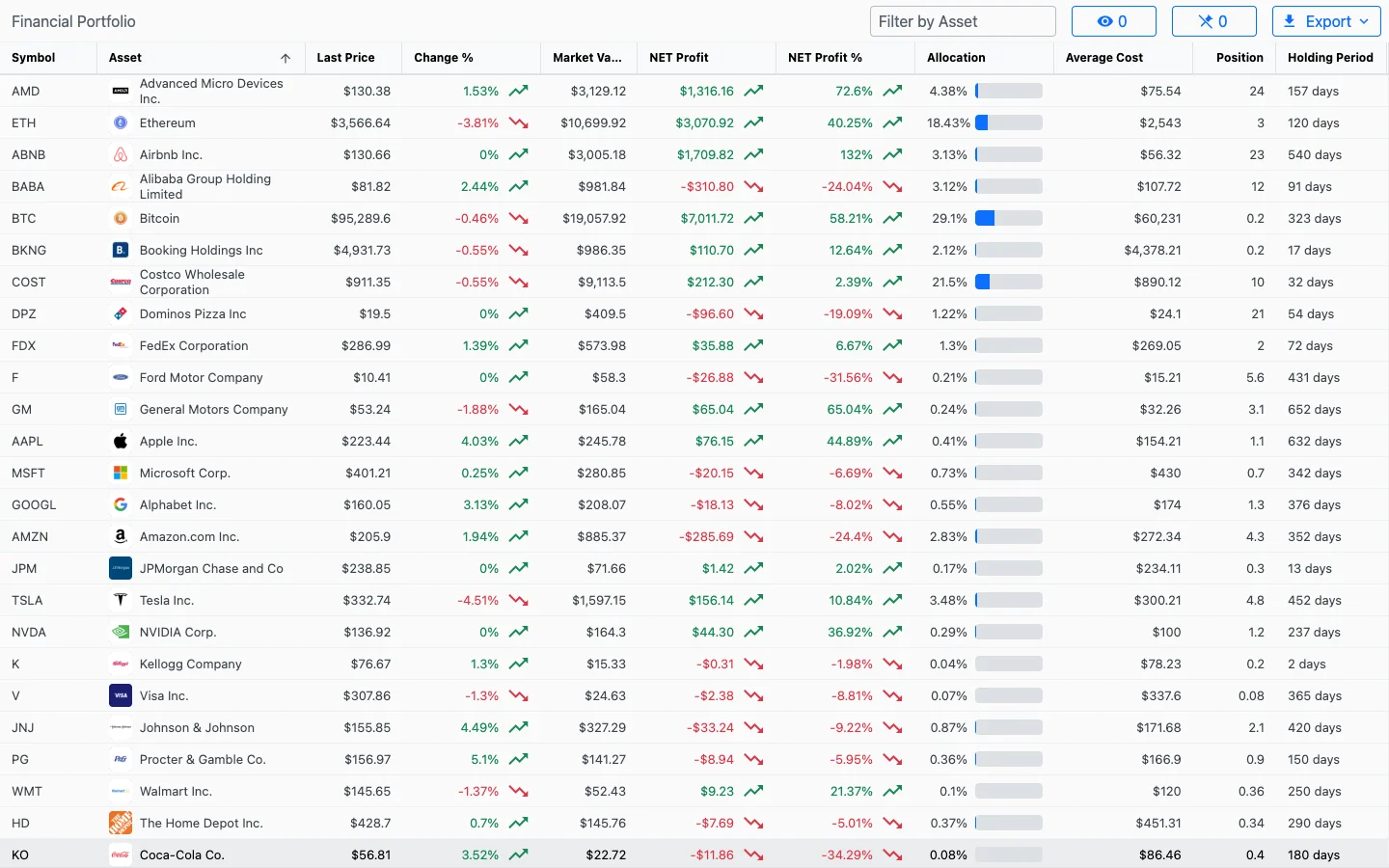Sort by Change % column header
The height and width of the screenshot is (868, 1389).
pos(471,58)
